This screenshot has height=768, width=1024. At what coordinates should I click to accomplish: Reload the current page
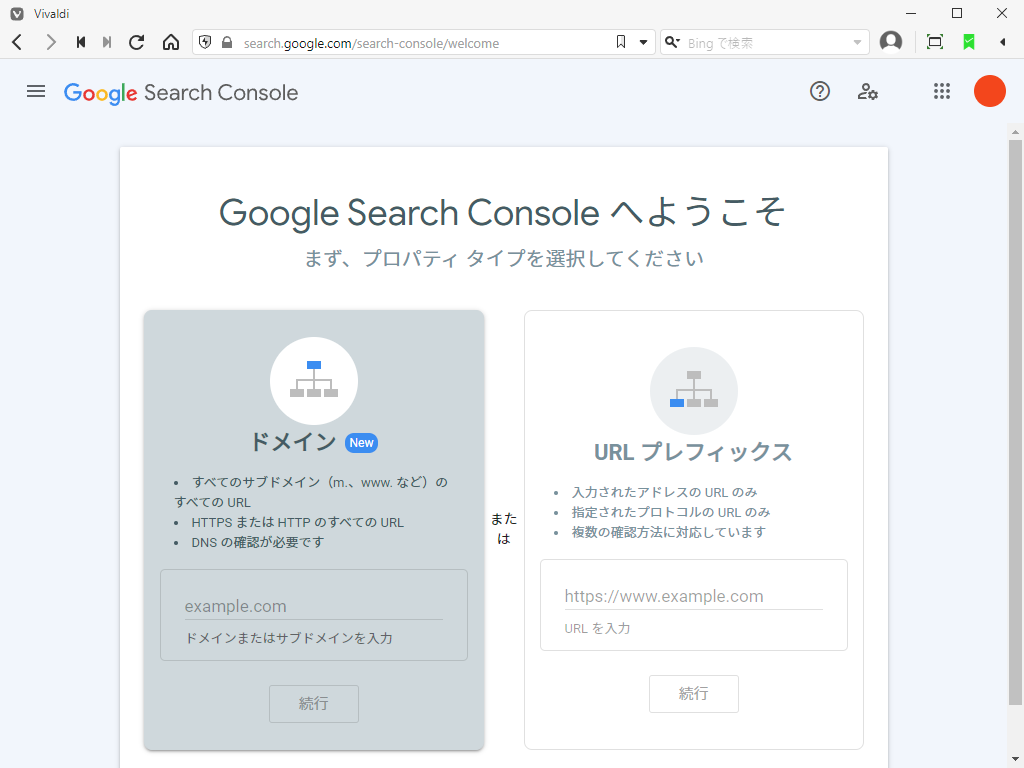(x=136, y=42)
